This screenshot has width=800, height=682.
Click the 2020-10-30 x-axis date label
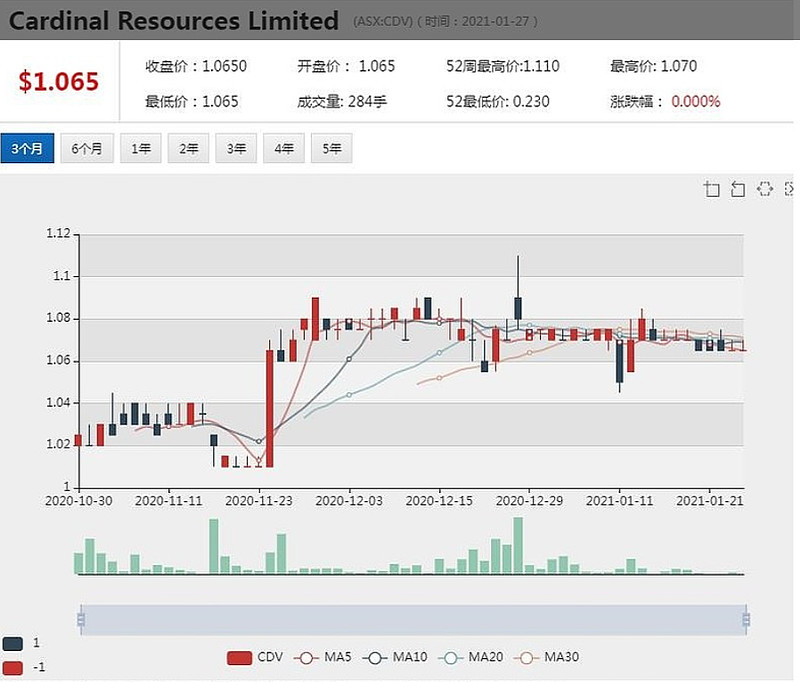[79, 501]
